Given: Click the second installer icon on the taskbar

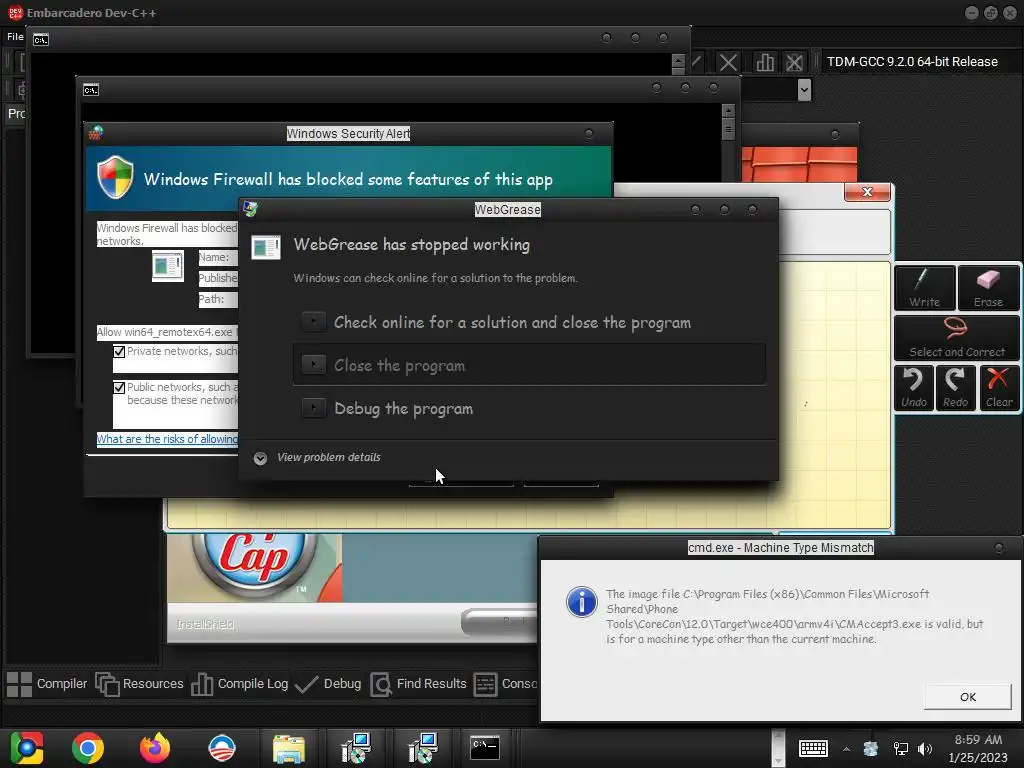Looking at the screenshot, I should [x=423, y=748].
